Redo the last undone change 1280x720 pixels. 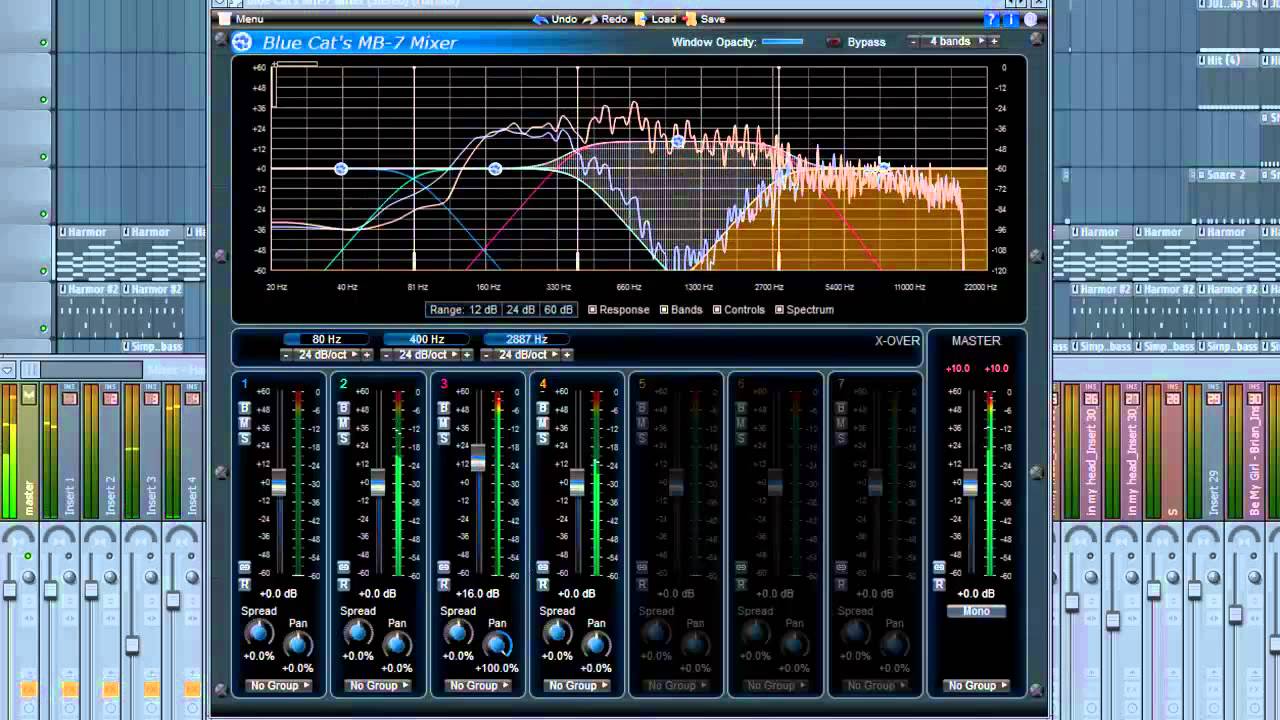point(605,19)
